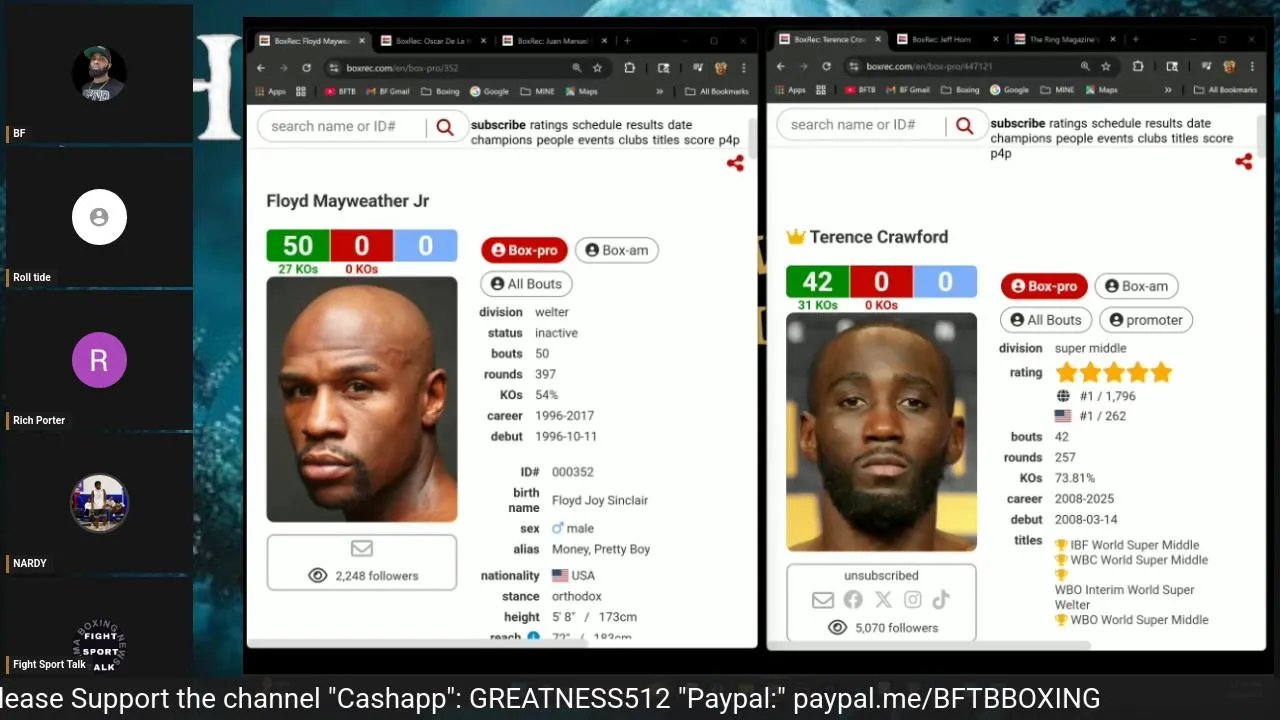Select Box-am on Mayweather's profile
1280x720 pixels.
coord(616,250)
